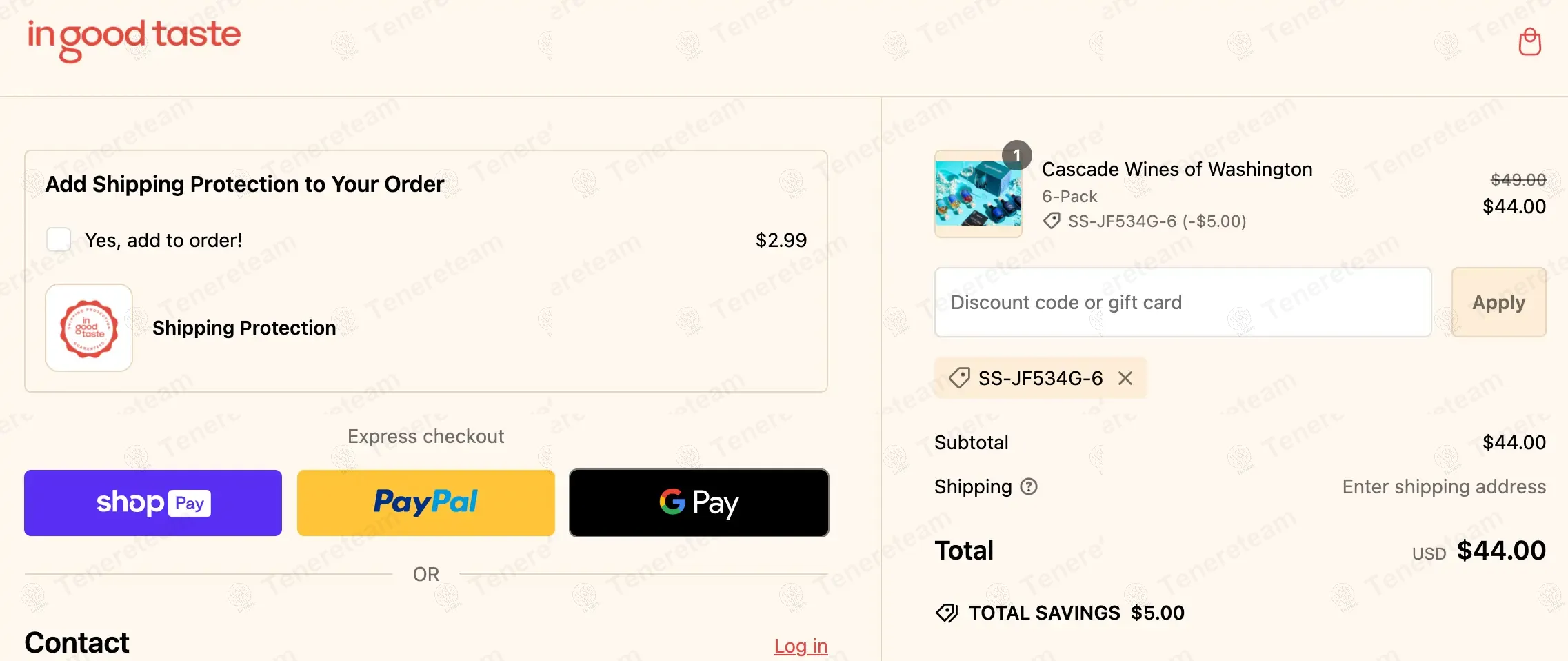Click the Cascade Wines of Washington title
This screenshot has width=1568, height=661.
click(1177, 169)
